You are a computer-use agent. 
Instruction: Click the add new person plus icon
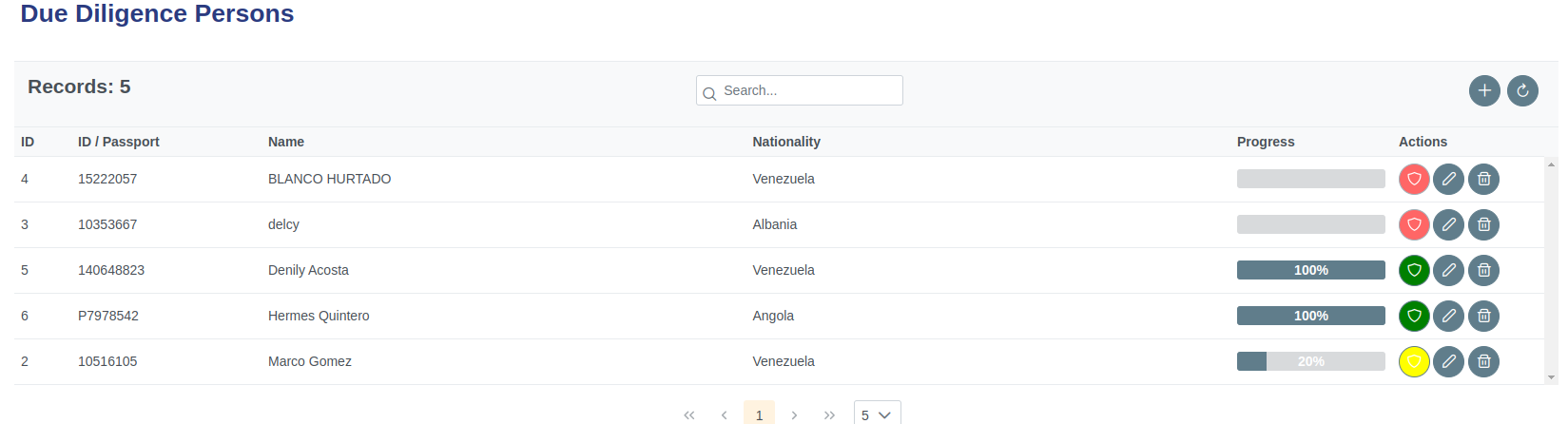pos(1484,90)
